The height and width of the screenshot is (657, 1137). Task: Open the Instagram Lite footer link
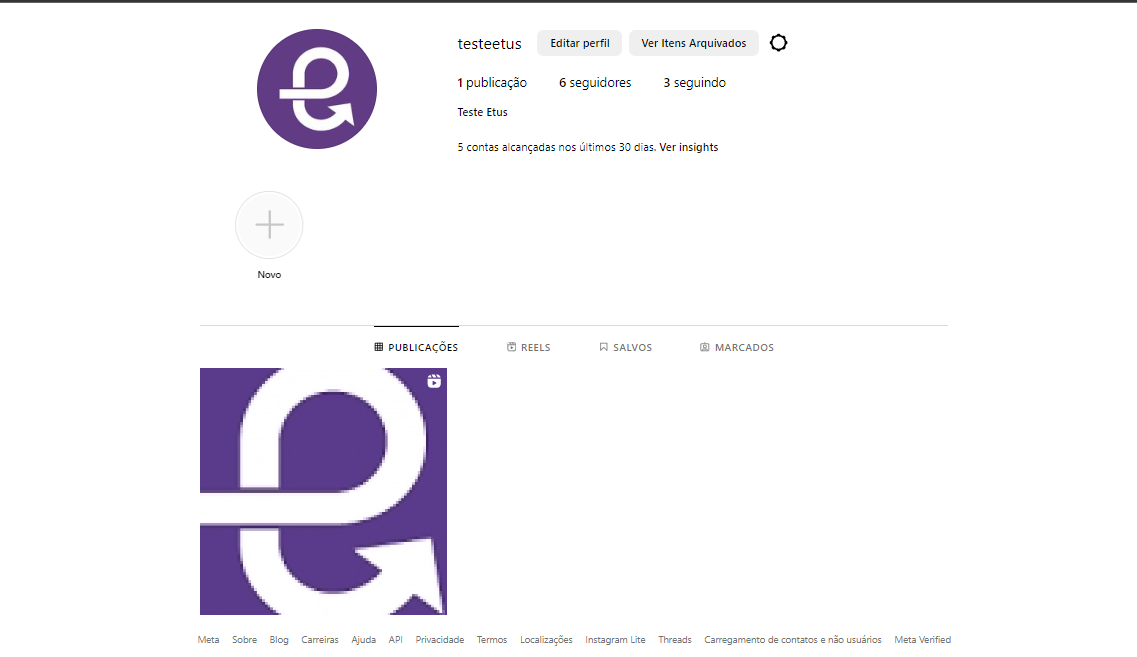615,640
